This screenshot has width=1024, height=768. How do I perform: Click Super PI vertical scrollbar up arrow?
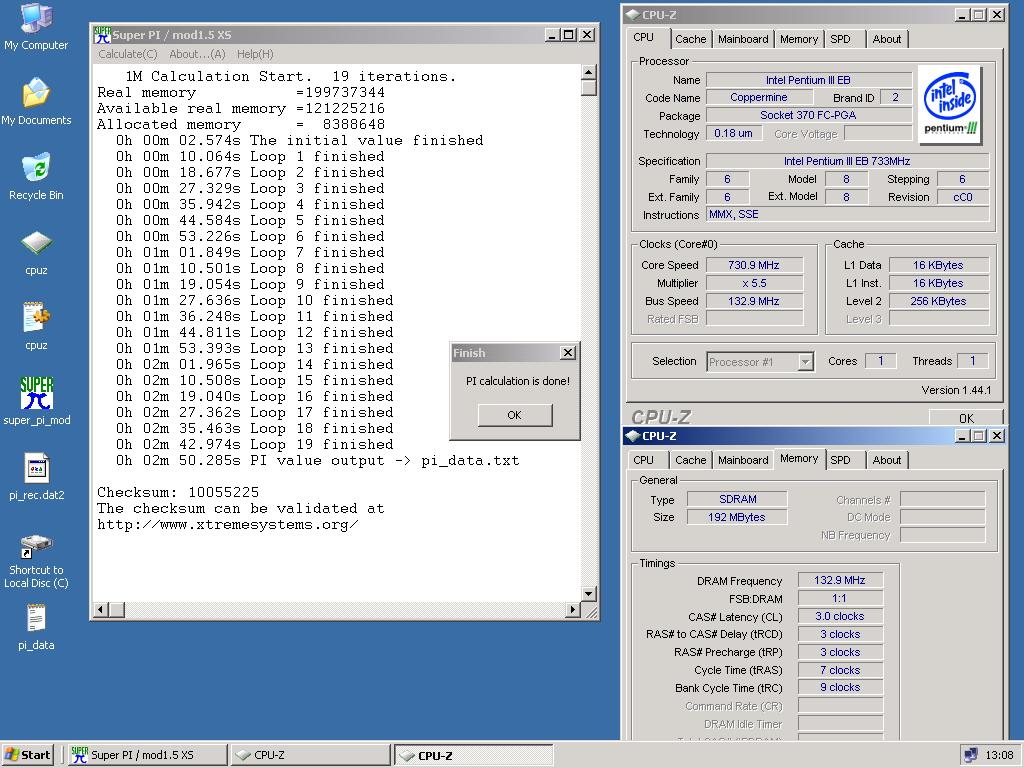(x=588, y=72)
